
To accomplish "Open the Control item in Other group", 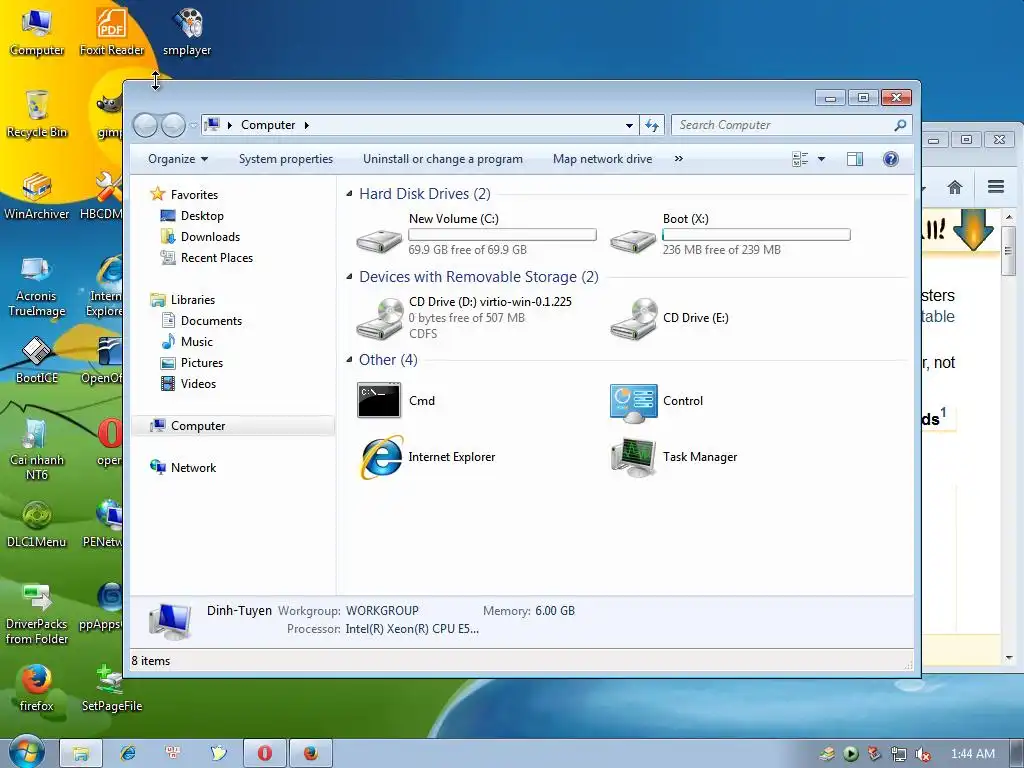I will [x=656, y=400].
